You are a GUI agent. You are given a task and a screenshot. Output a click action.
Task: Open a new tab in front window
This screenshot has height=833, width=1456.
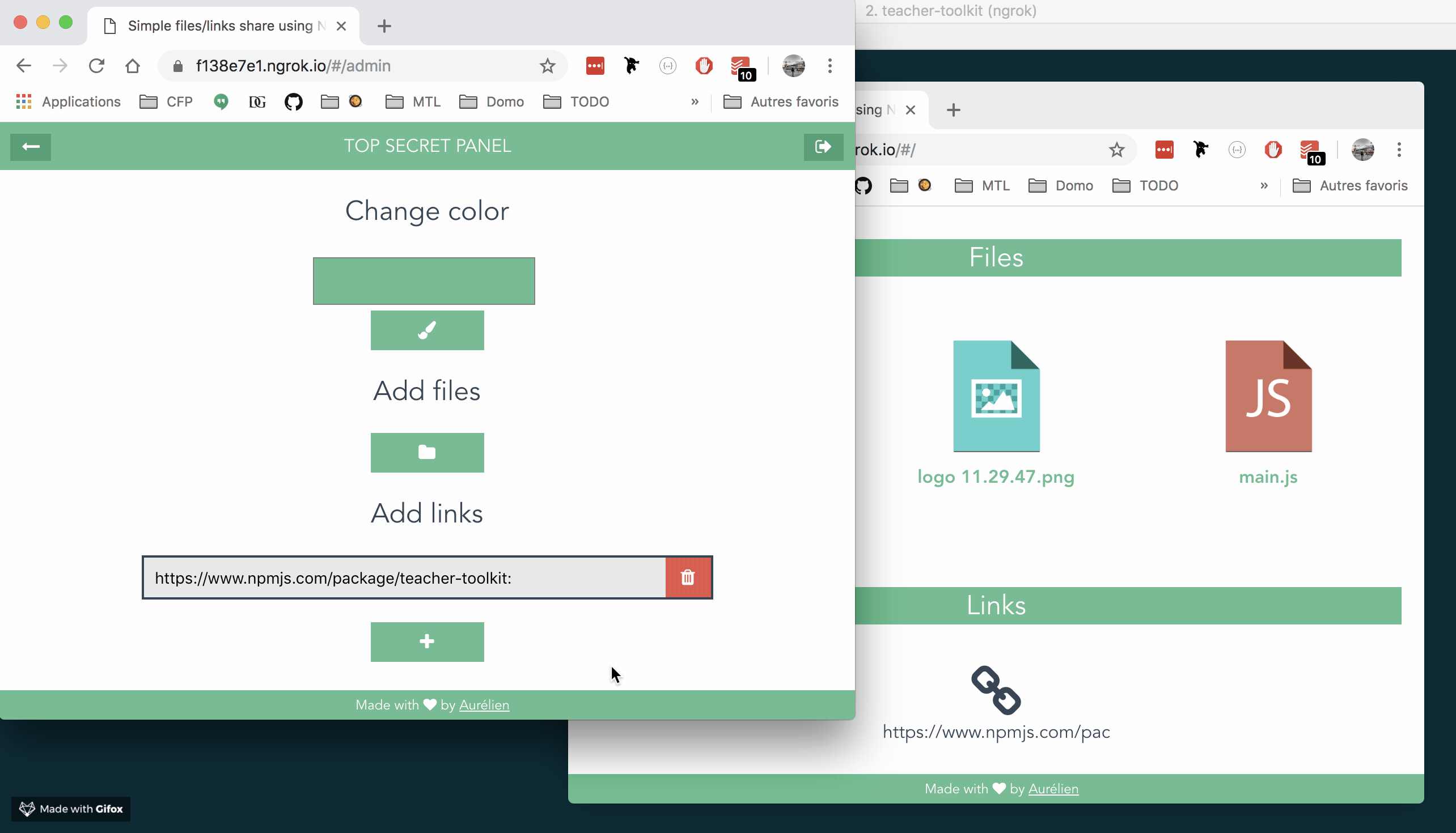[x=384, y=25]
